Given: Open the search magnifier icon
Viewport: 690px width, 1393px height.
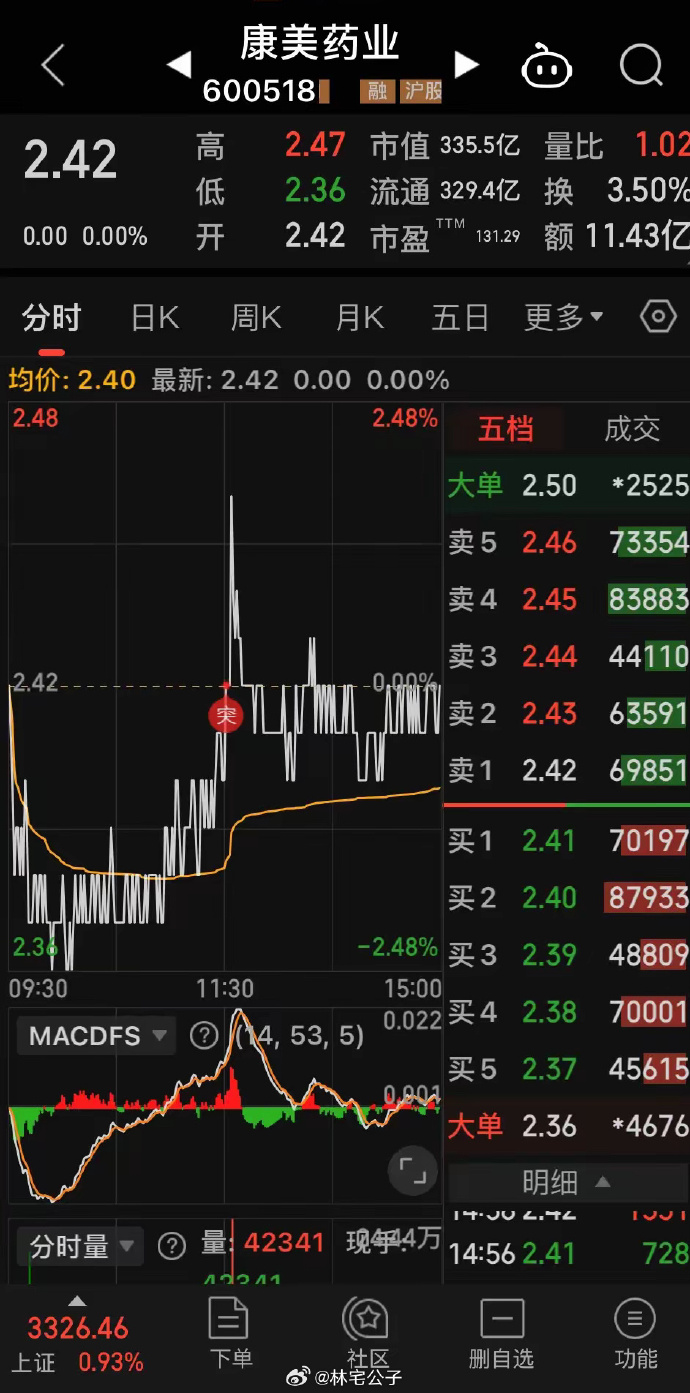Looking at the screenshot, I should (x=641, y=66).
